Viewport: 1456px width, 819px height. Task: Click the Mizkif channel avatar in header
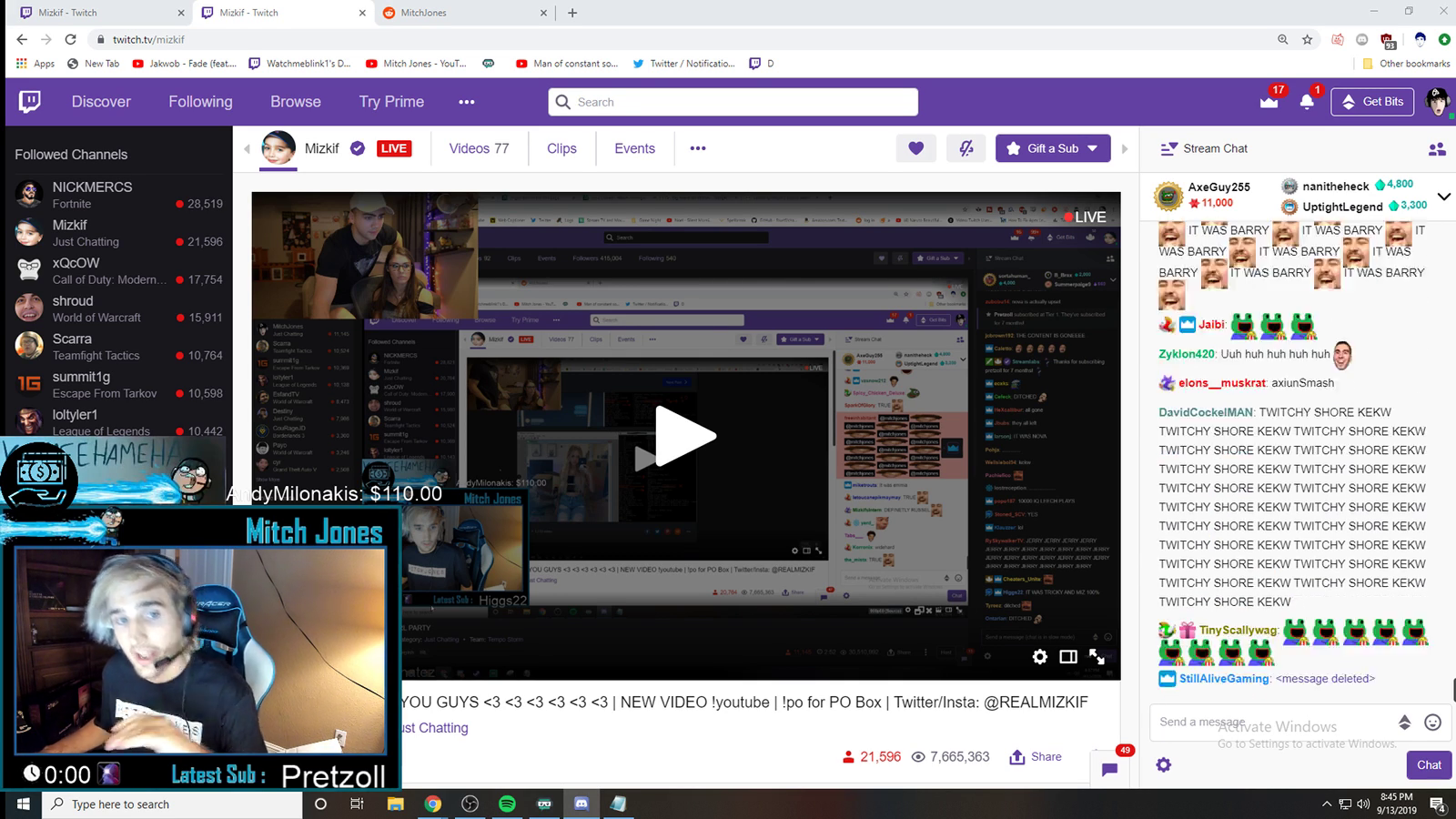pos(278,148)
